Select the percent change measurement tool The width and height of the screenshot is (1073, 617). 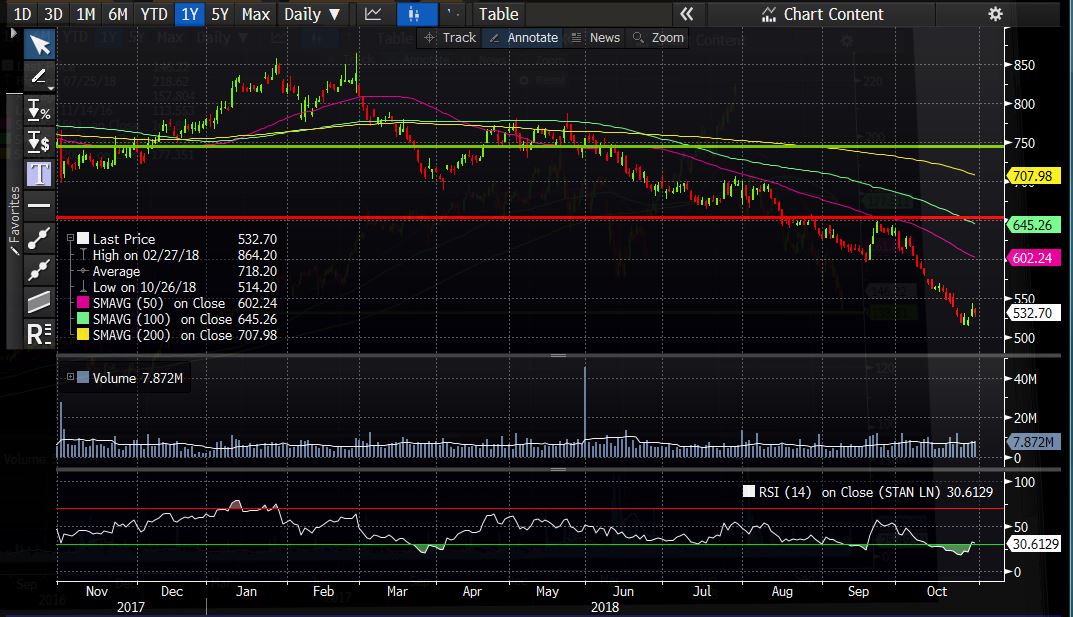pos(39,109)
